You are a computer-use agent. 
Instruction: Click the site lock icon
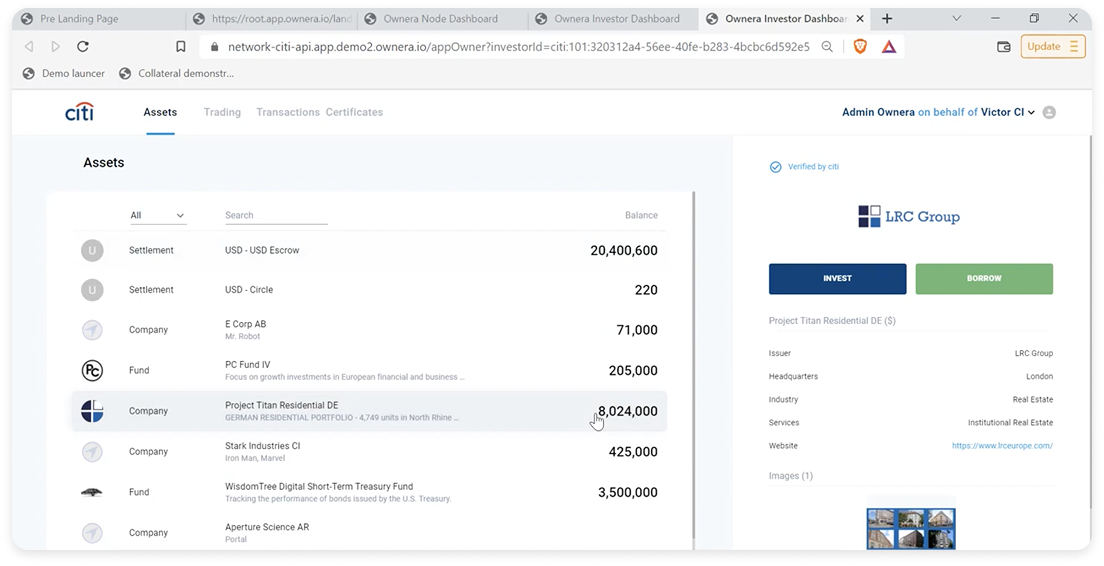214,46
